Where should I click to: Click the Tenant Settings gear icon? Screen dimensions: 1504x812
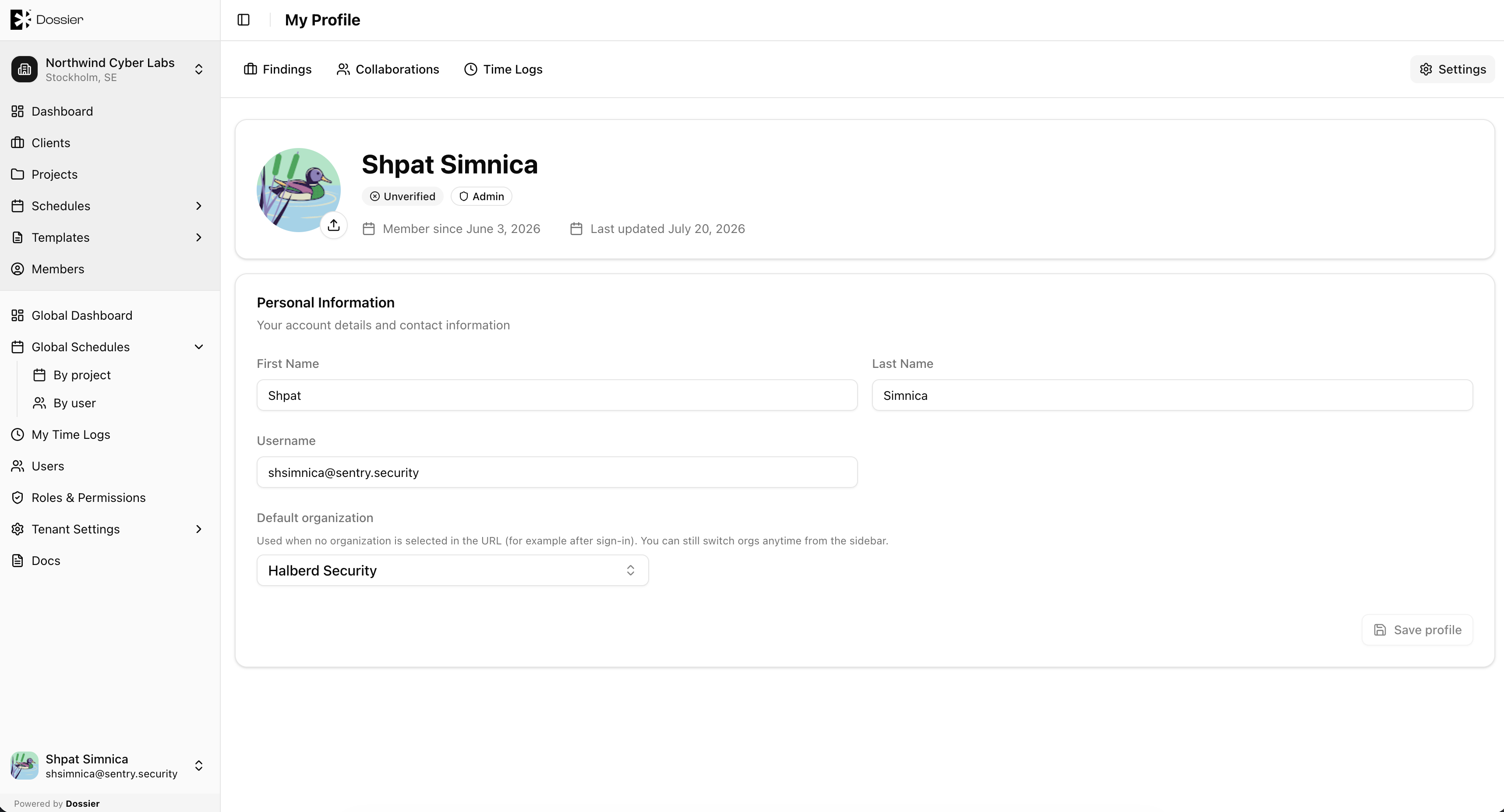tap(18, 529)
